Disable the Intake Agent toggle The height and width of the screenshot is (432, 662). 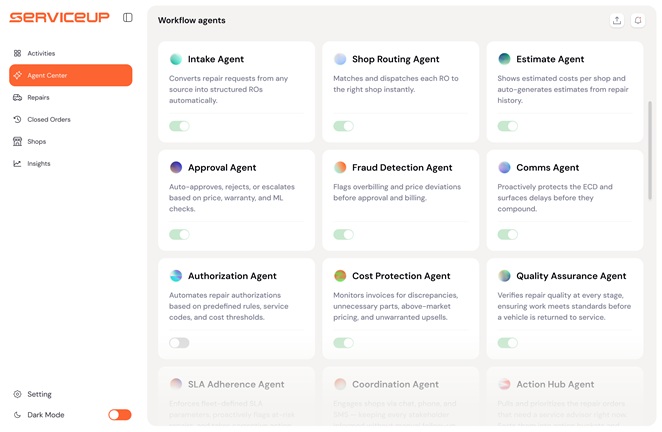click(x=179, y=126)
